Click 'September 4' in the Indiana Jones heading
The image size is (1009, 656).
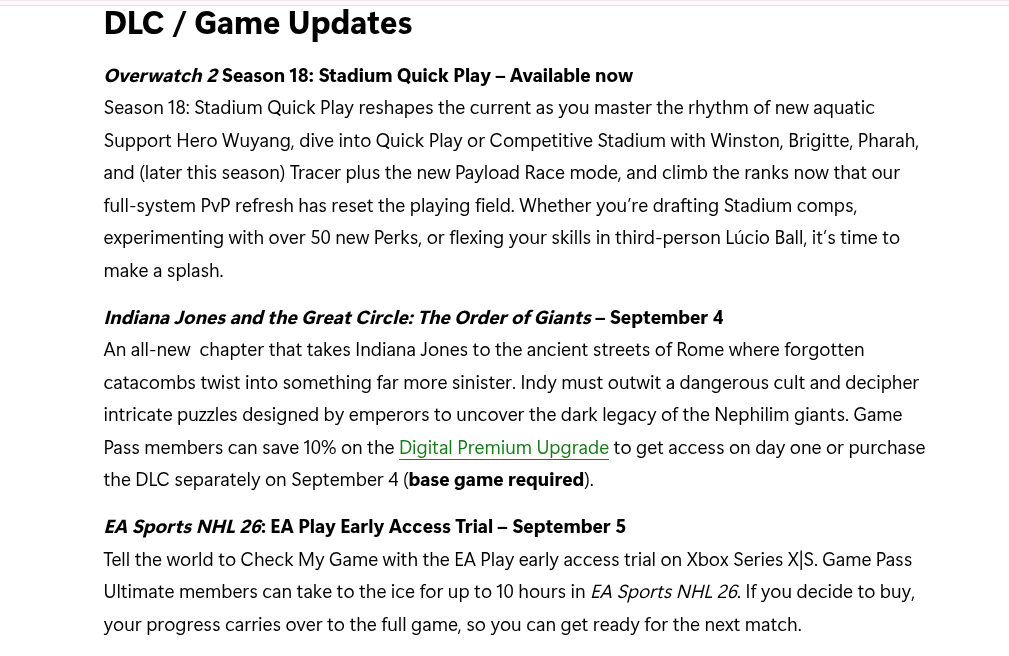click(667, 318)
